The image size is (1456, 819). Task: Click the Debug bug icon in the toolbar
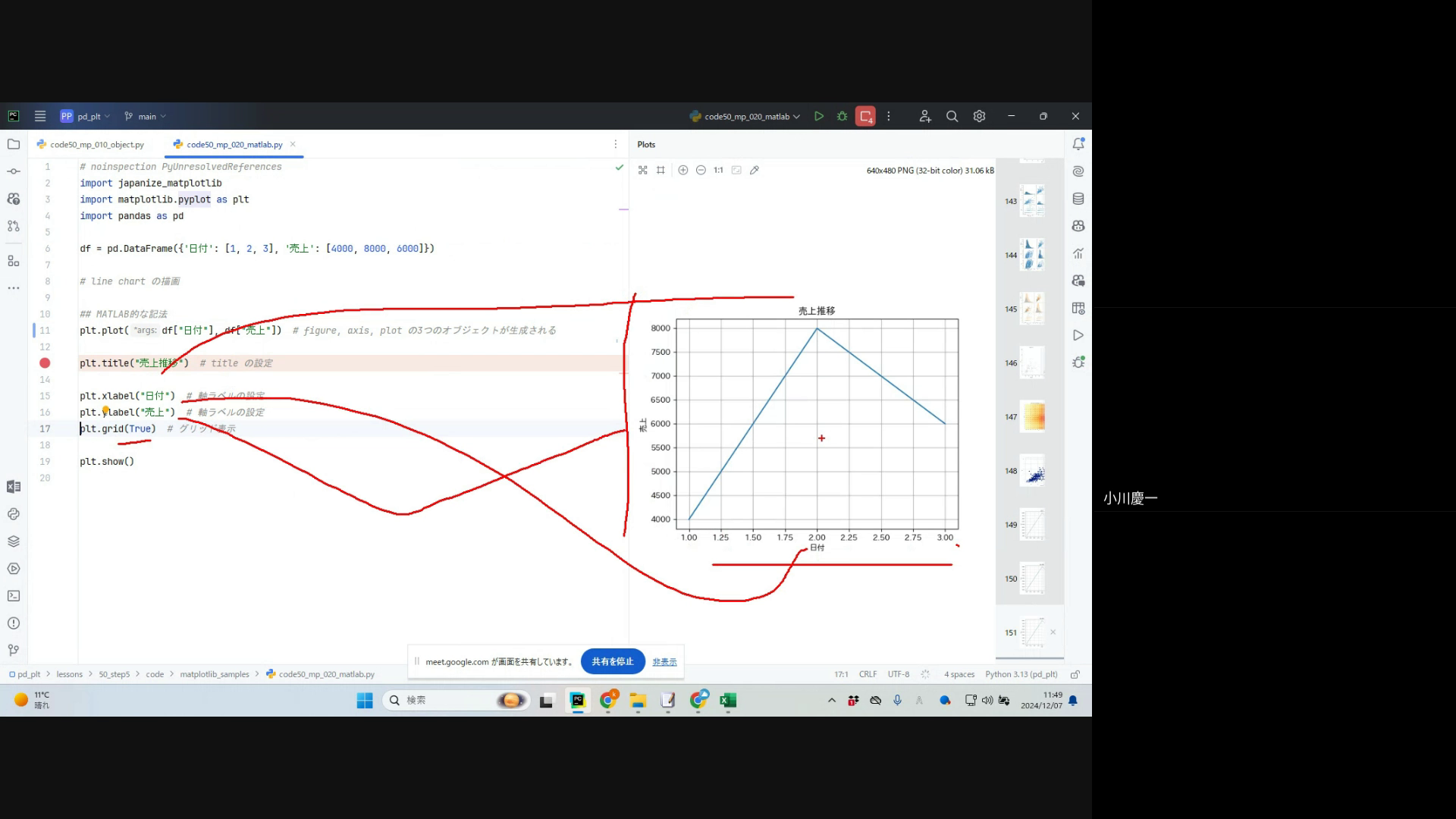point(842,116)
